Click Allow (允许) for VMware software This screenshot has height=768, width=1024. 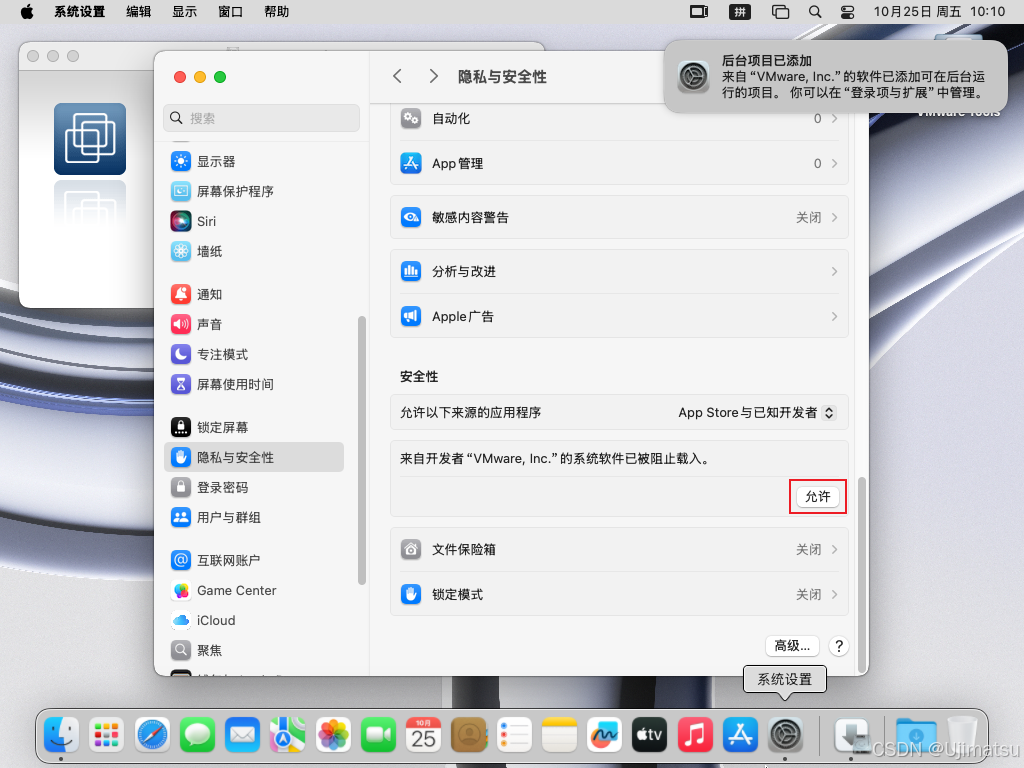(x=818, y=497)
